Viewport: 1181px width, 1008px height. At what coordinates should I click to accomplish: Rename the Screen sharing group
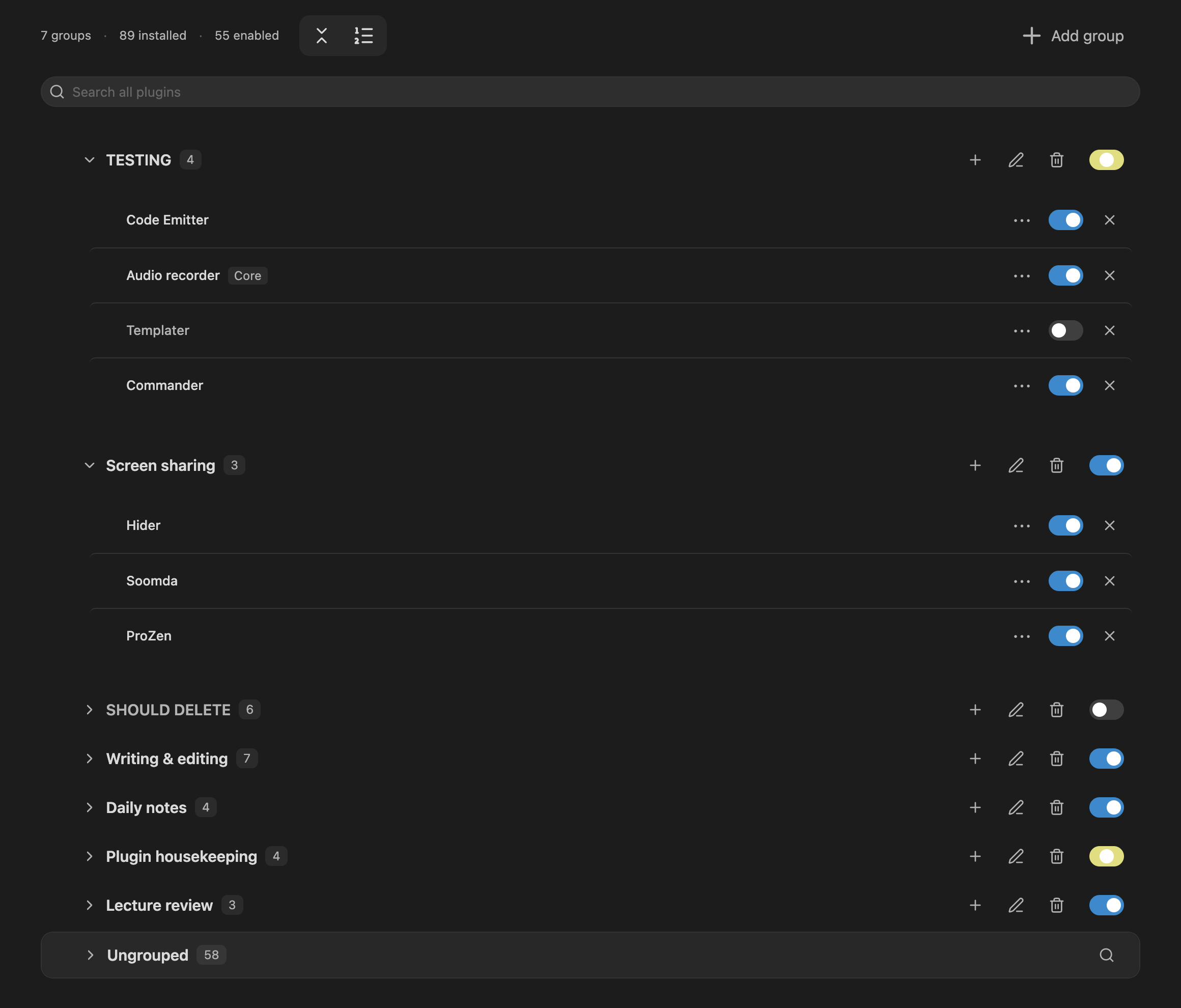1016,465
